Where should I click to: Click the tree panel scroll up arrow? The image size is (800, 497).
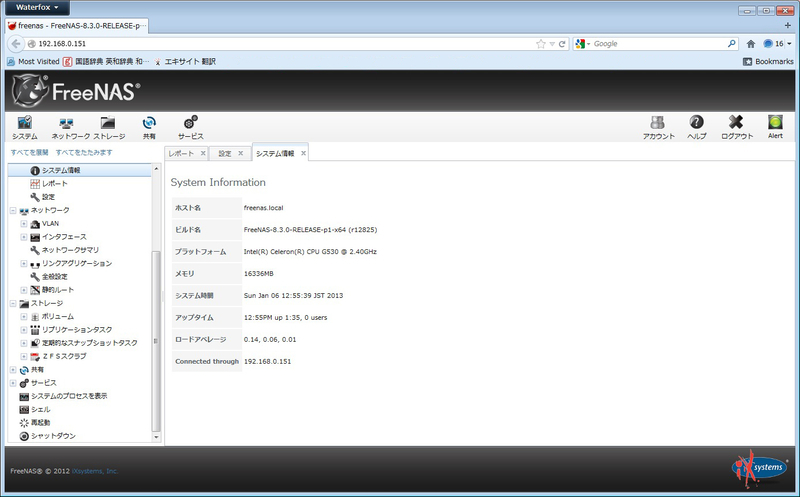click(156, 168)
